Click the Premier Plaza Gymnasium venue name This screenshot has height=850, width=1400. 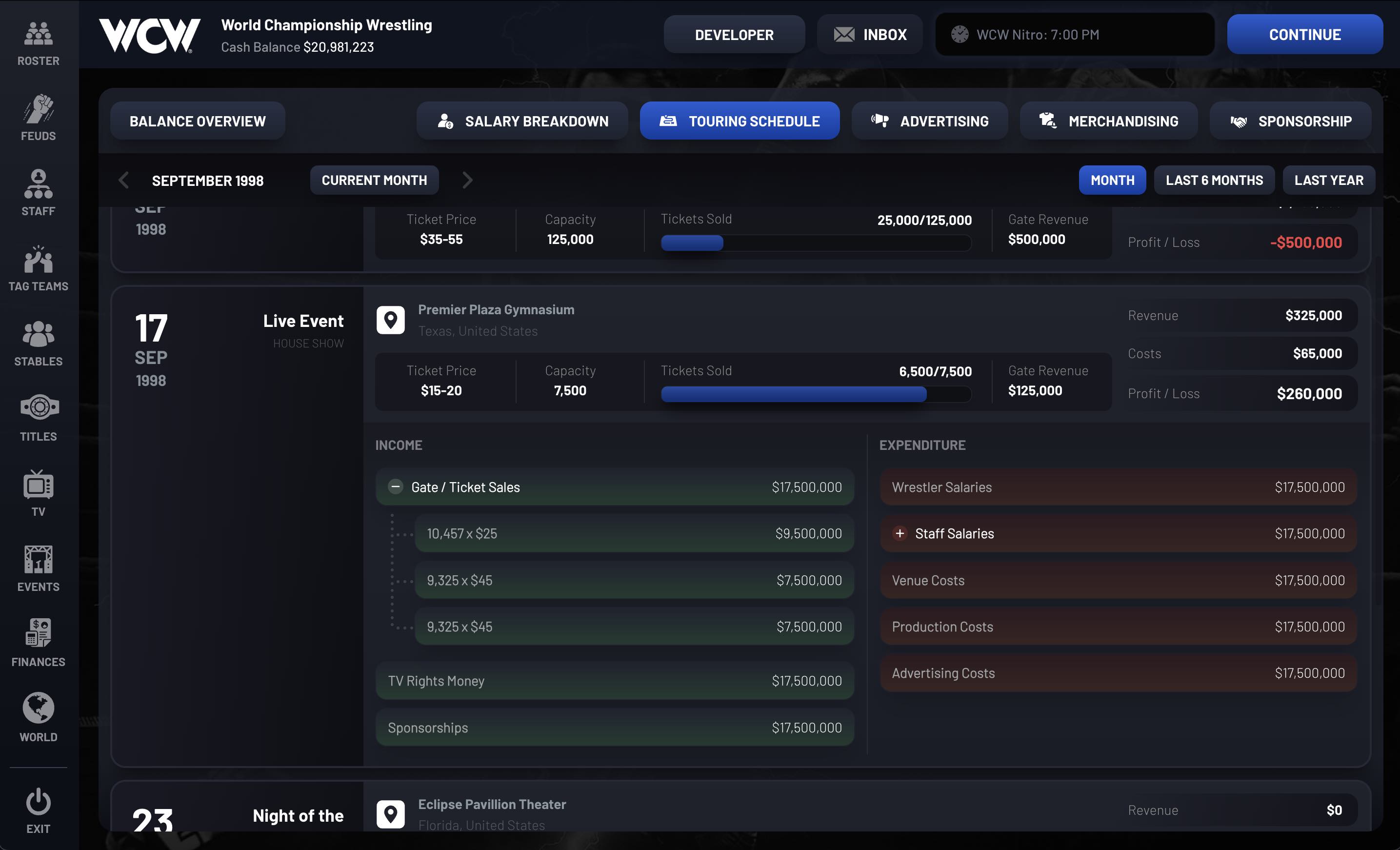(x=496, y=310)
